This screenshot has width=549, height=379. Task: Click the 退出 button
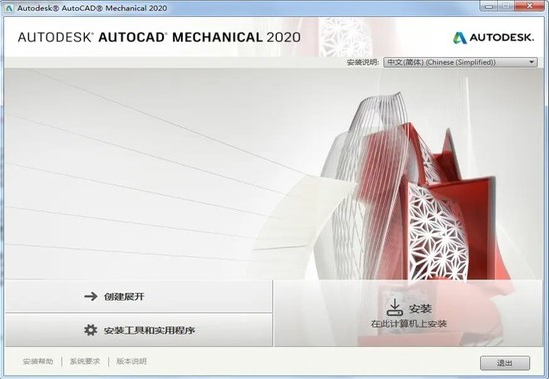[505, 363]
